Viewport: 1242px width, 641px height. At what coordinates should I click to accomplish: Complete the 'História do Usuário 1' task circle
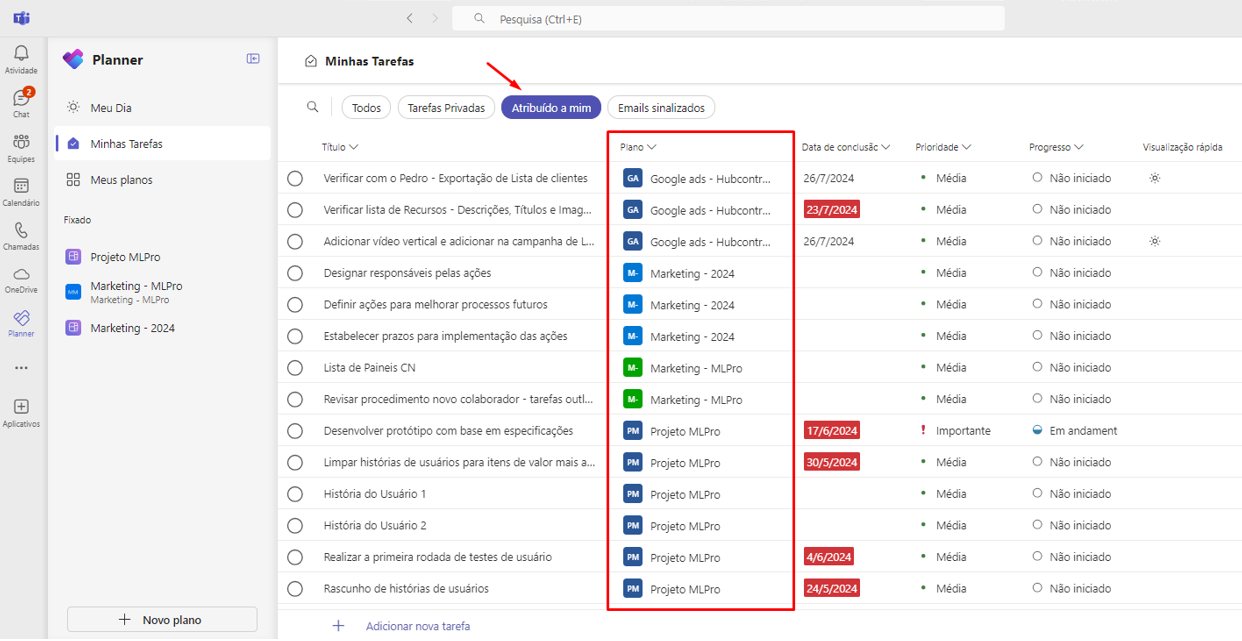click(x=295, y=494)
